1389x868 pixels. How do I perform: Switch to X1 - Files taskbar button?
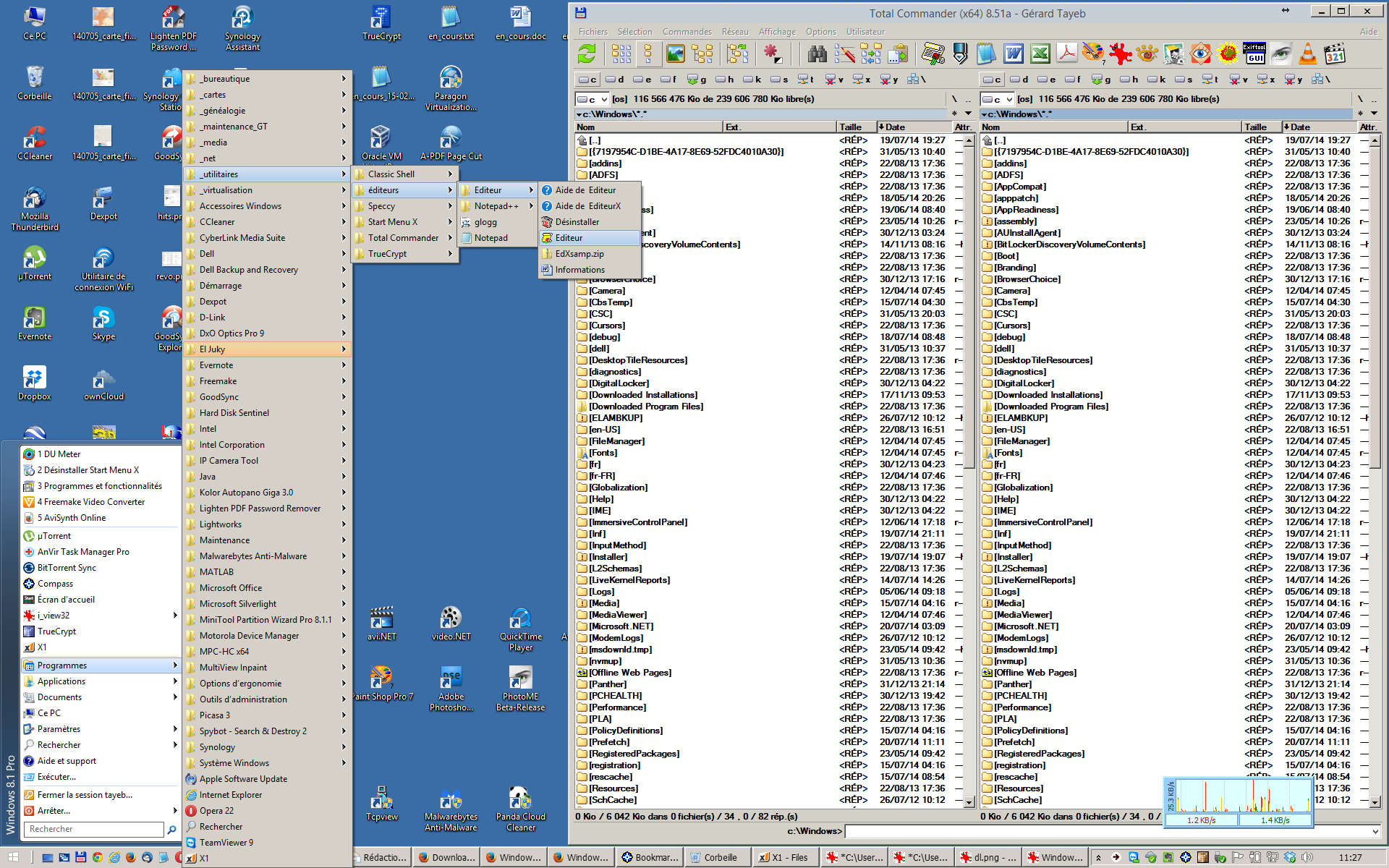click(786, 858)
